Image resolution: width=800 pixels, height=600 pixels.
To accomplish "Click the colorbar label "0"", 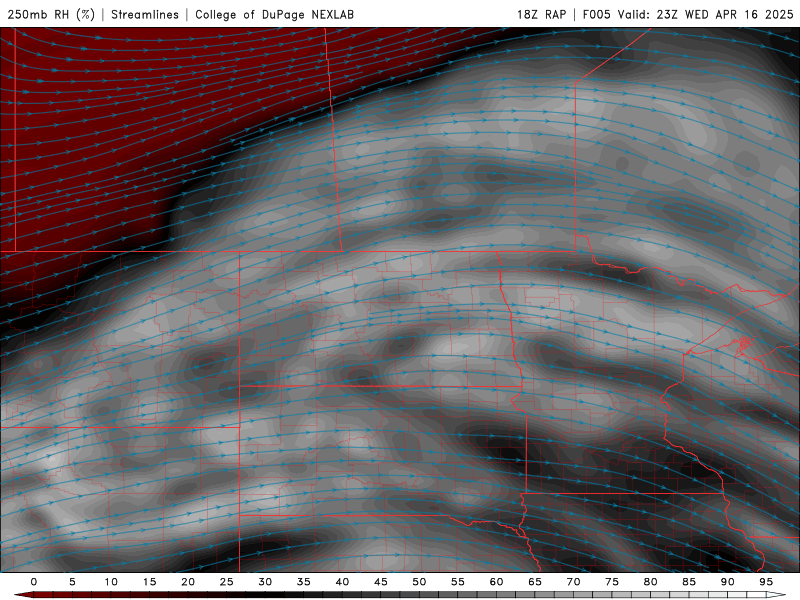I will (34, 582).
